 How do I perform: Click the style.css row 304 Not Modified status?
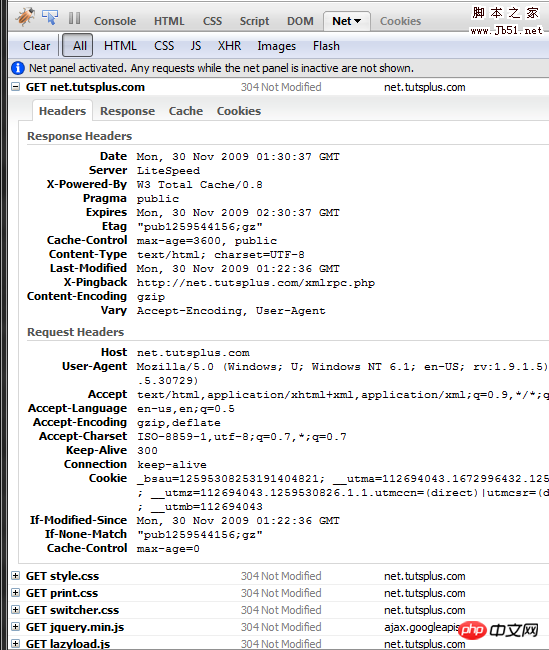coord(281,576)
